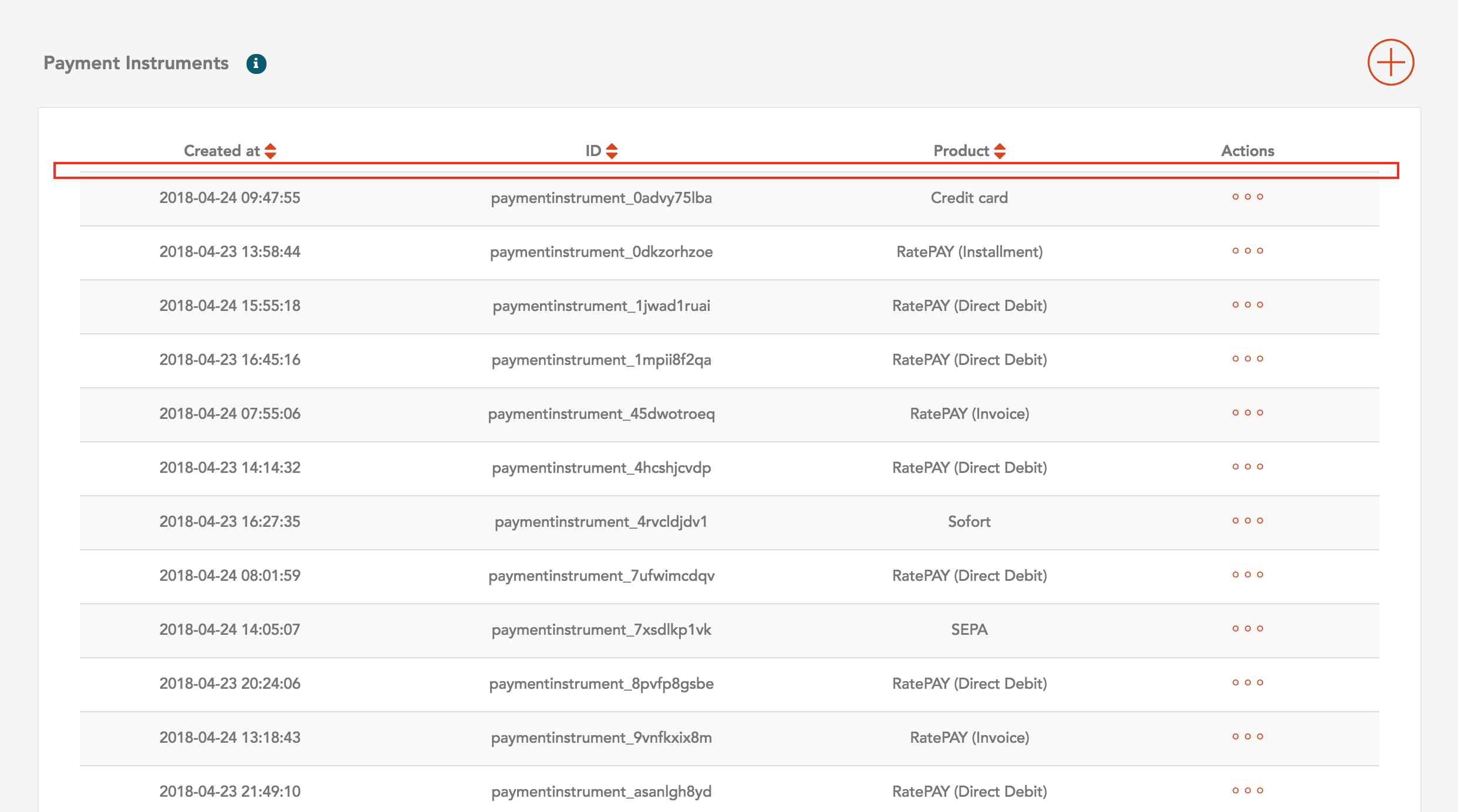Open actions dots for paymentinstrument_7ufwimcdqv

(x=1247, y=575)
